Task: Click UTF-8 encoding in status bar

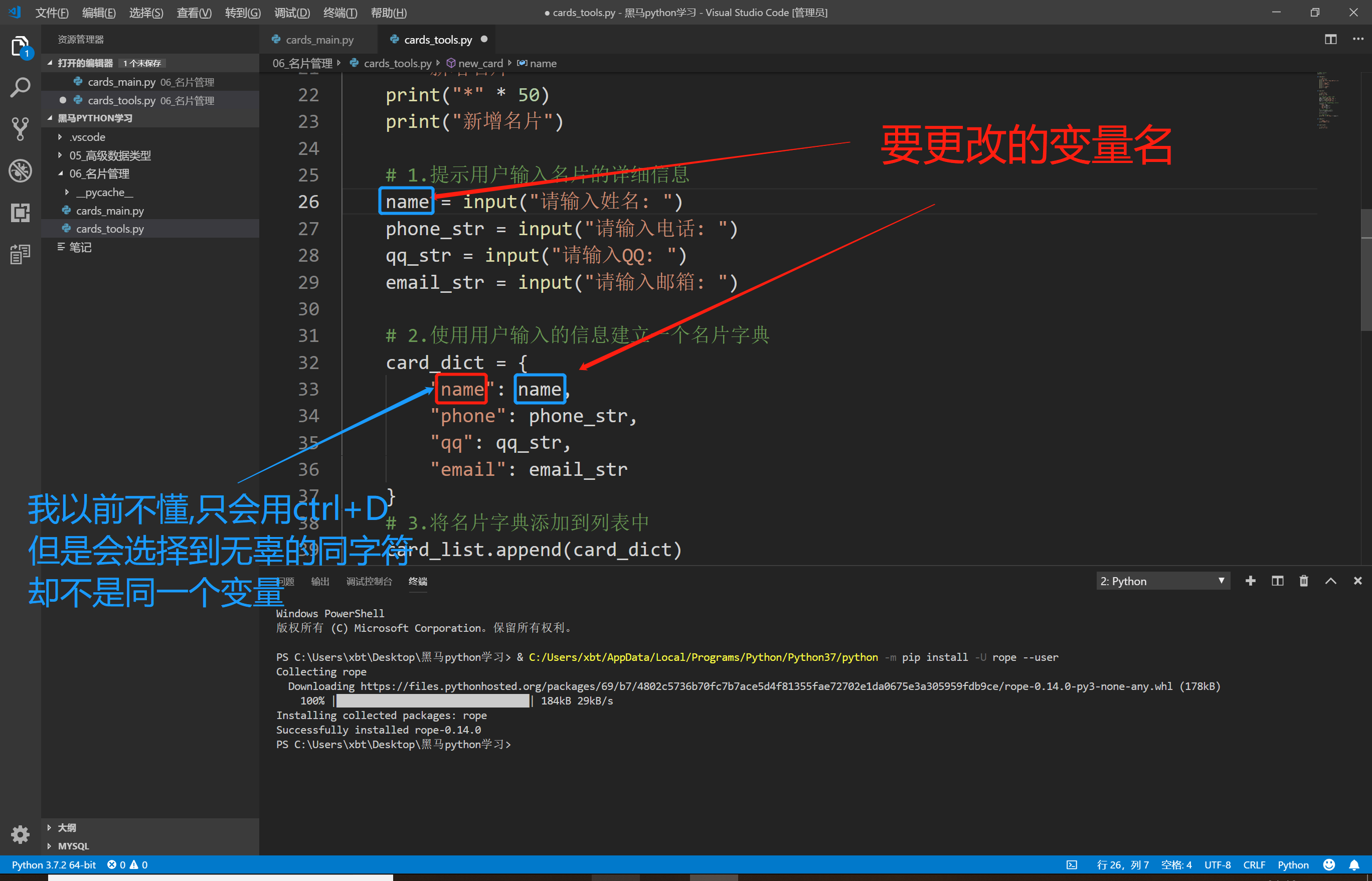Action: pyautogui.click(x=1218, y=864)
